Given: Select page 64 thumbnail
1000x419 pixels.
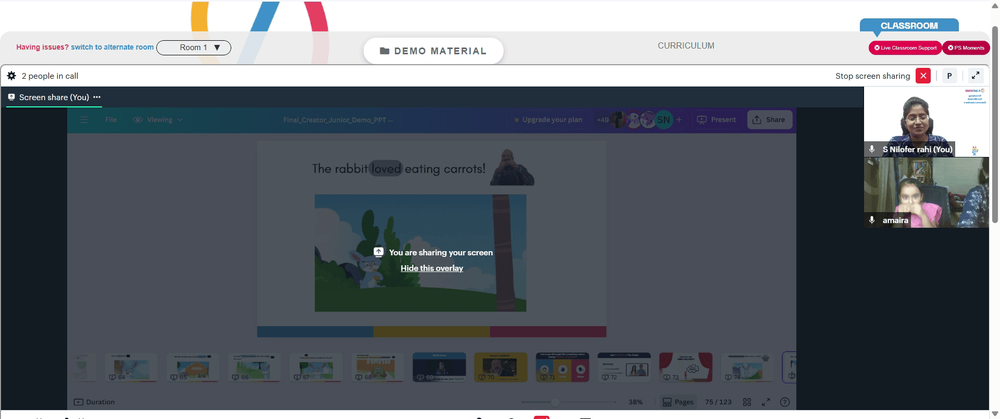Looking at the screenshot, I should pos(130,367).
